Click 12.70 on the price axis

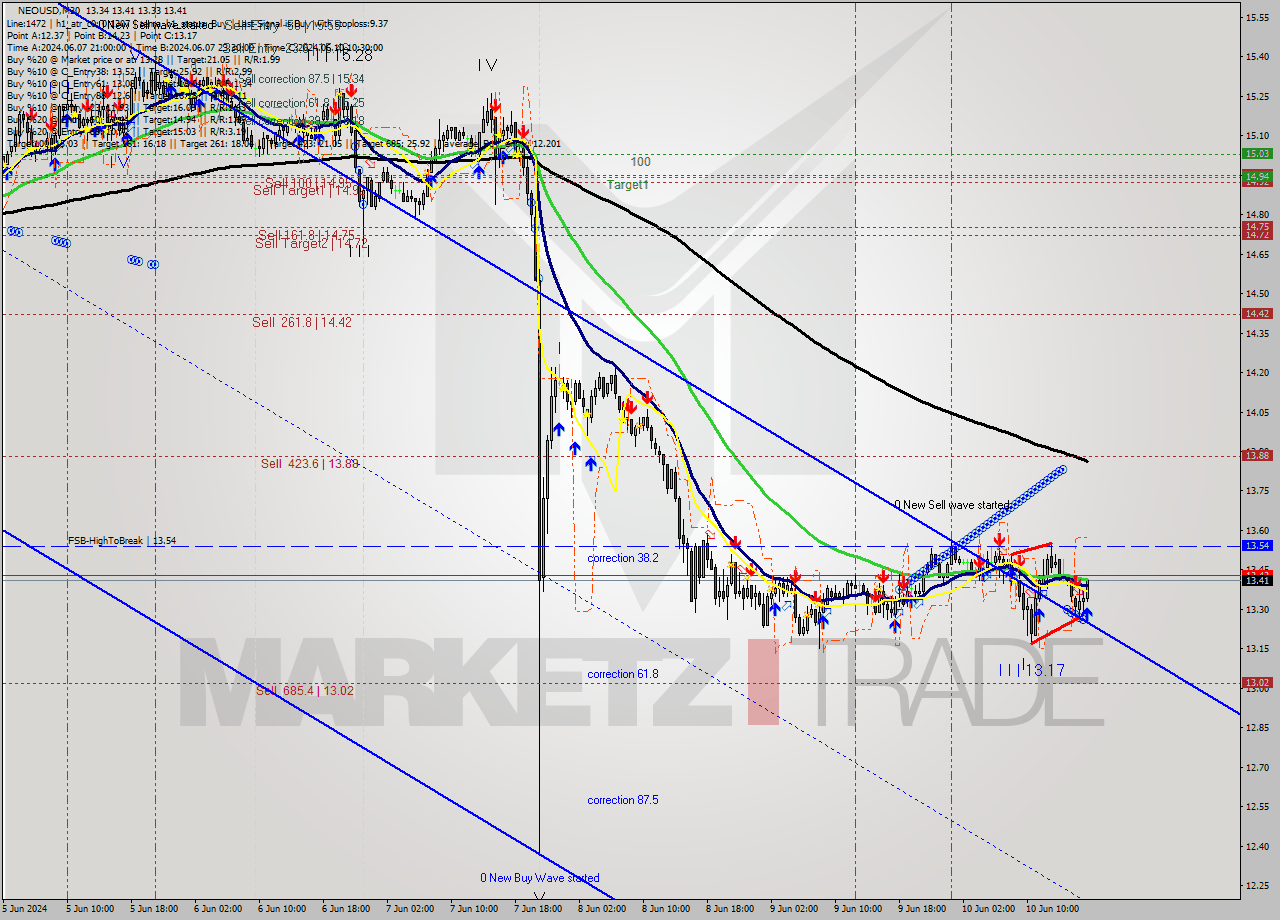coord(1257,767)
